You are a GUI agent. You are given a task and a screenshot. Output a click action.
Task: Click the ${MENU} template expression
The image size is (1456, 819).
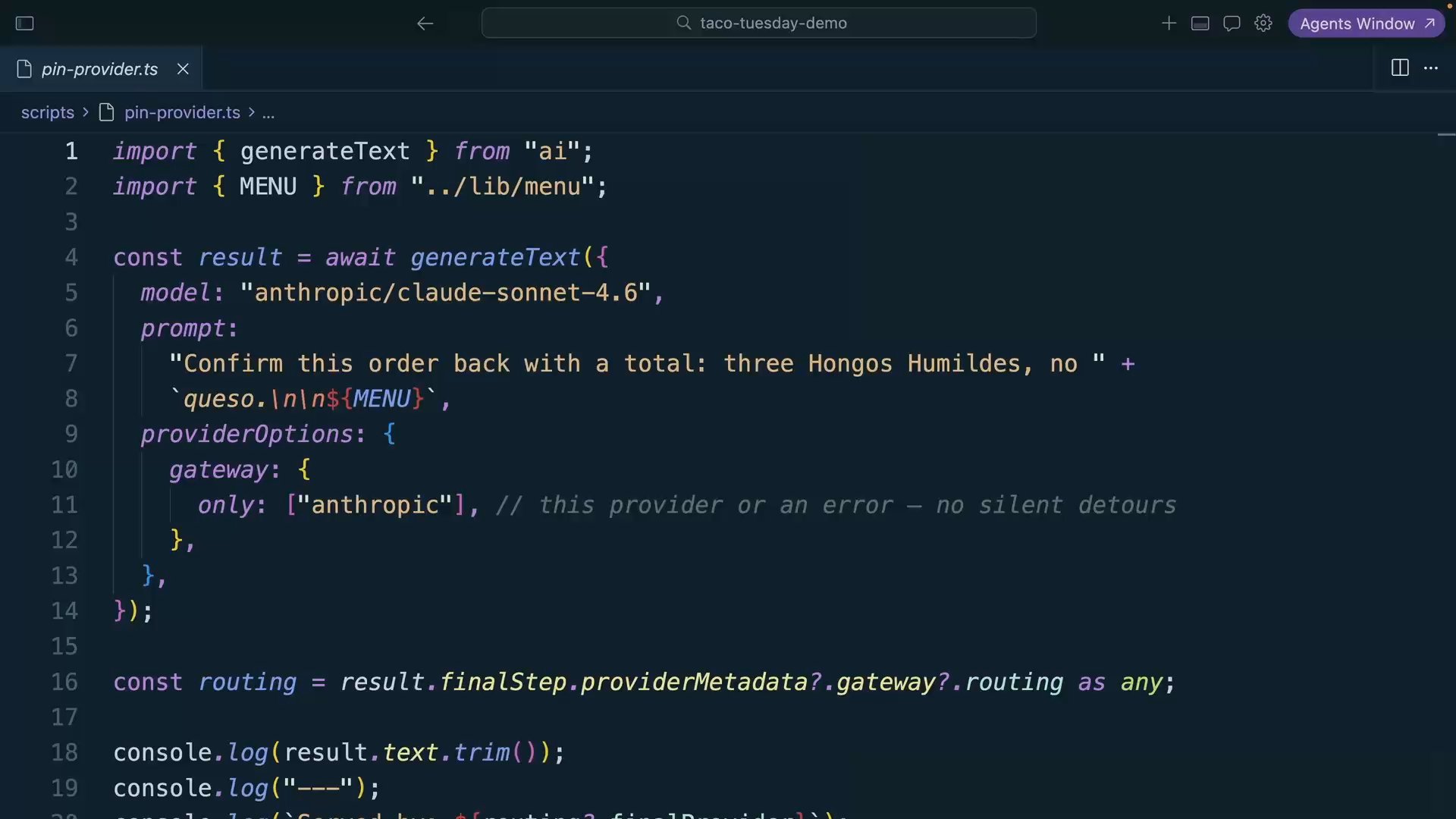[x=375, y=399]
